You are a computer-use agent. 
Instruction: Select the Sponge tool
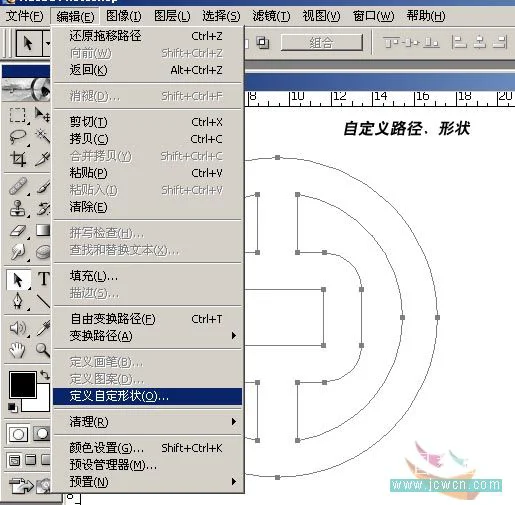42,252
